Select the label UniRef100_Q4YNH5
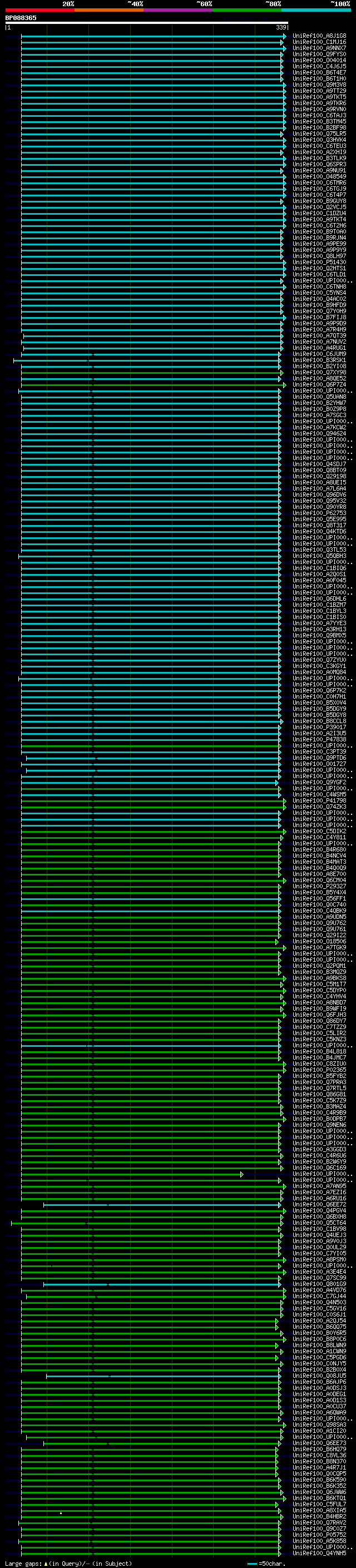Viewport: 356px width, 1568px height. [x=319, y=1554]
